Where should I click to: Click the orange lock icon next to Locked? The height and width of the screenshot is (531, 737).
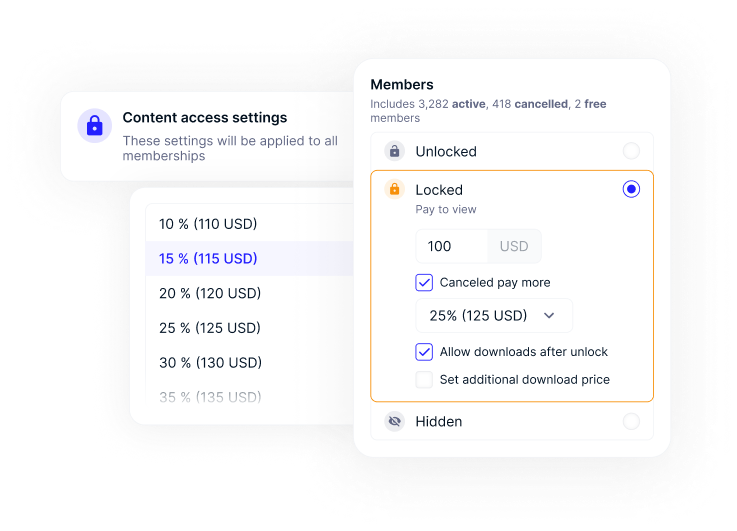[x=394, y=189]
